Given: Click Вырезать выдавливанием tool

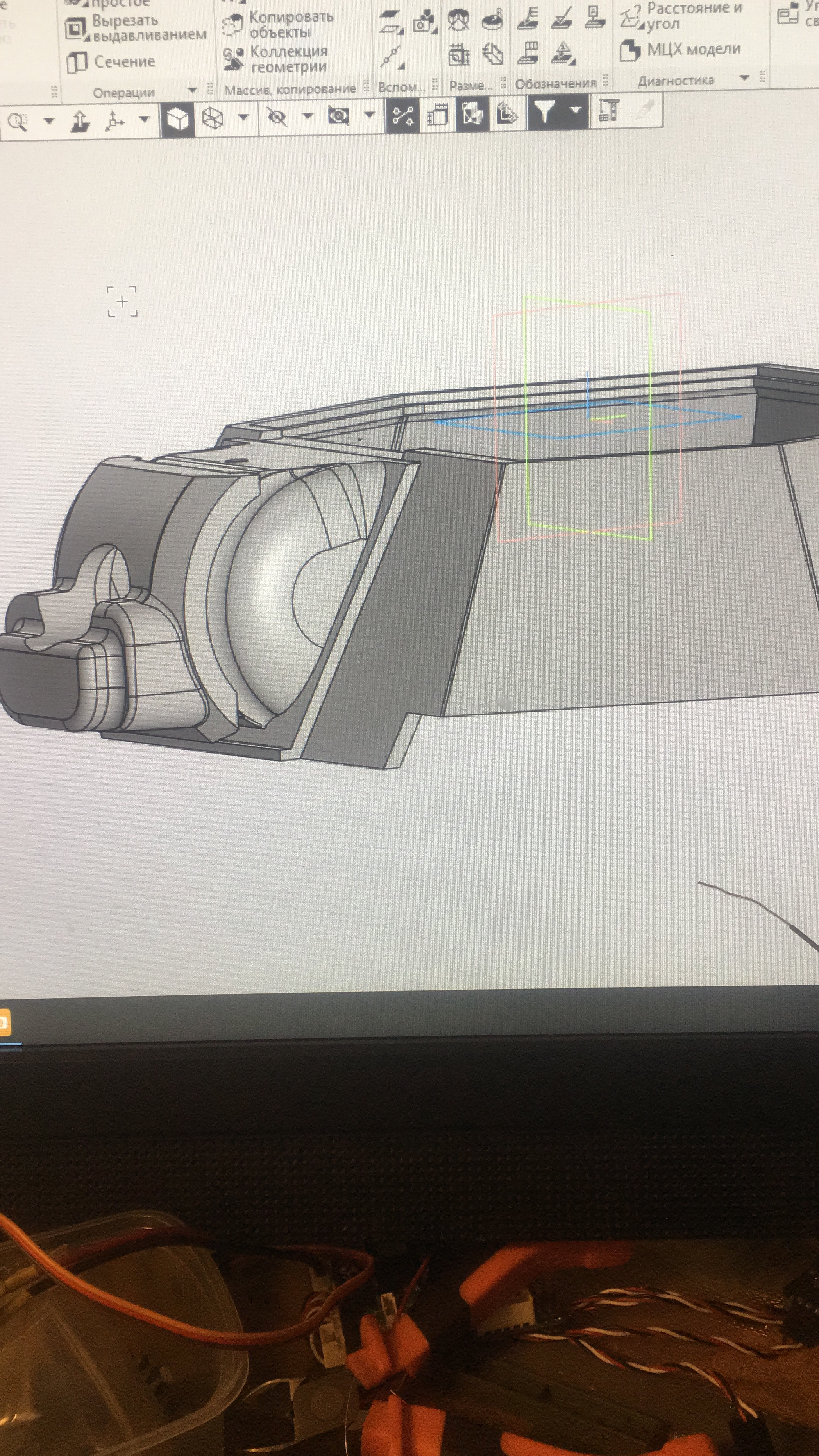Looking at the screenshot, I should (x=136, y=28).
